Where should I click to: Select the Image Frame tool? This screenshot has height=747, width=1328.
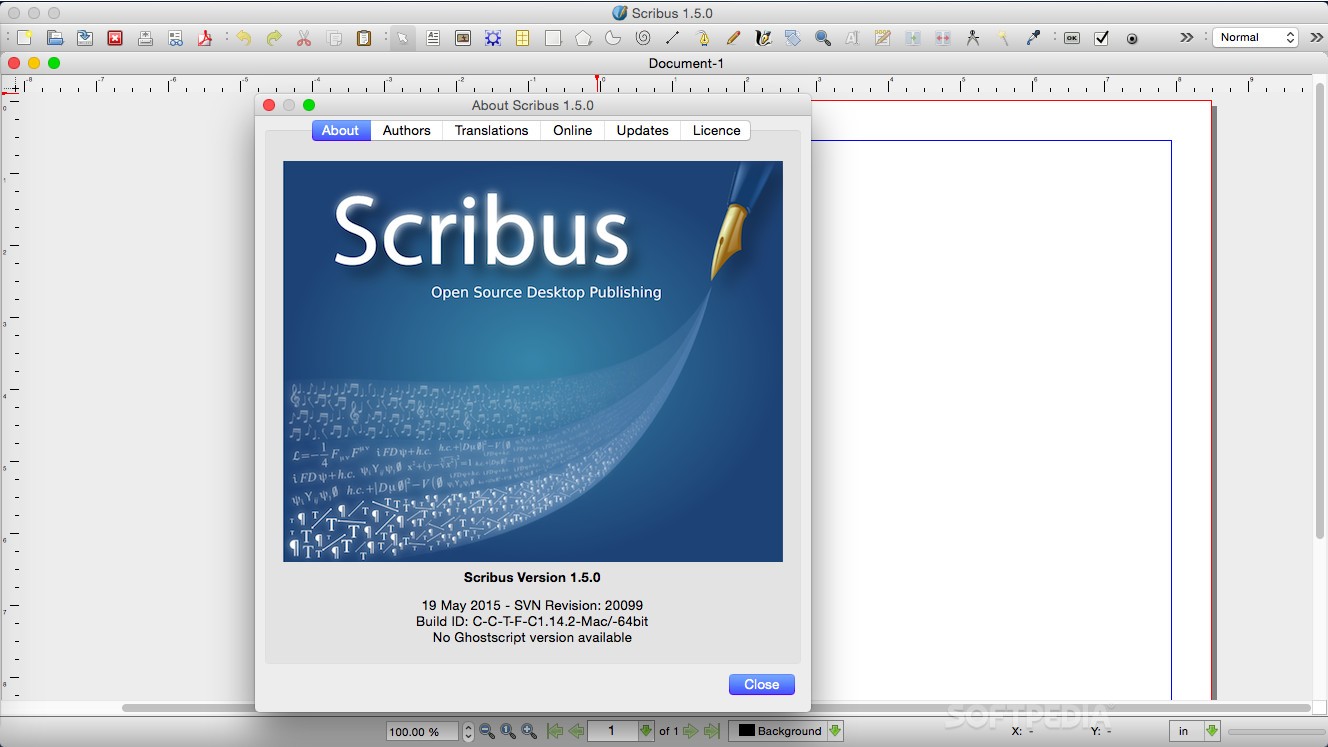tap(463, 38)
